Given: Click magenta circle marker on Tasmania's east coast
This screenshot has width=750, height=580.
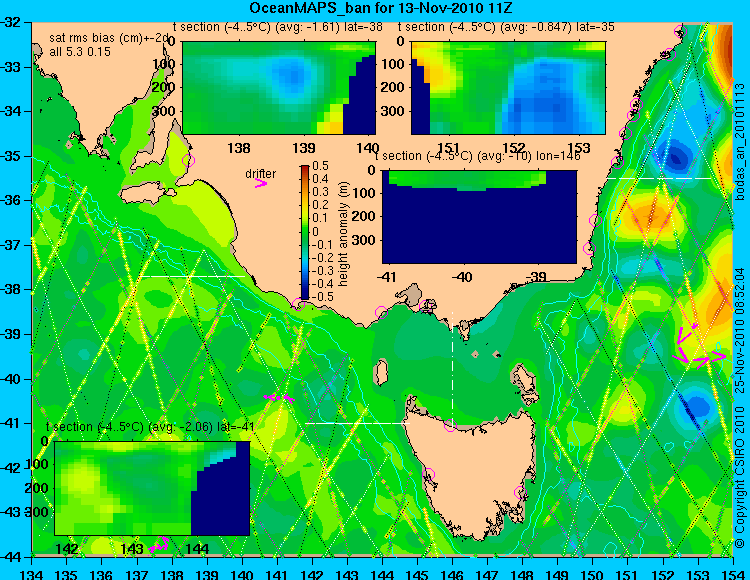Looking at the screenshot, I should [520, 492].
